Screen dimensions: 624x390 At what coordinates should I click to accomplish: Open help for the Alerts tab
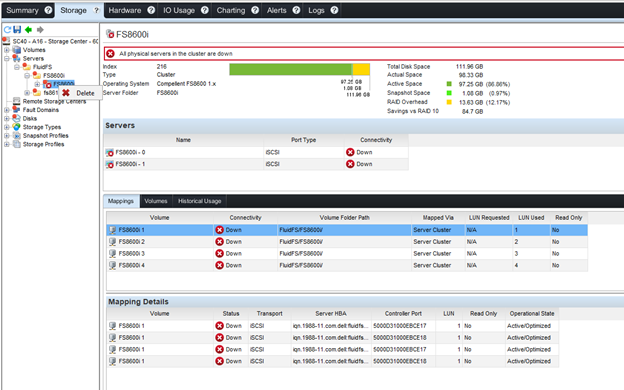[296, 10]
